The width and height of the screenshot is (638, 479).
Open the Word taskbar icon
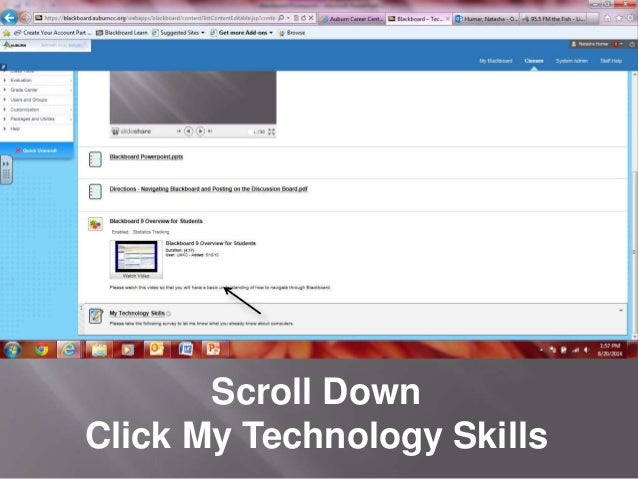pos(186,349)
